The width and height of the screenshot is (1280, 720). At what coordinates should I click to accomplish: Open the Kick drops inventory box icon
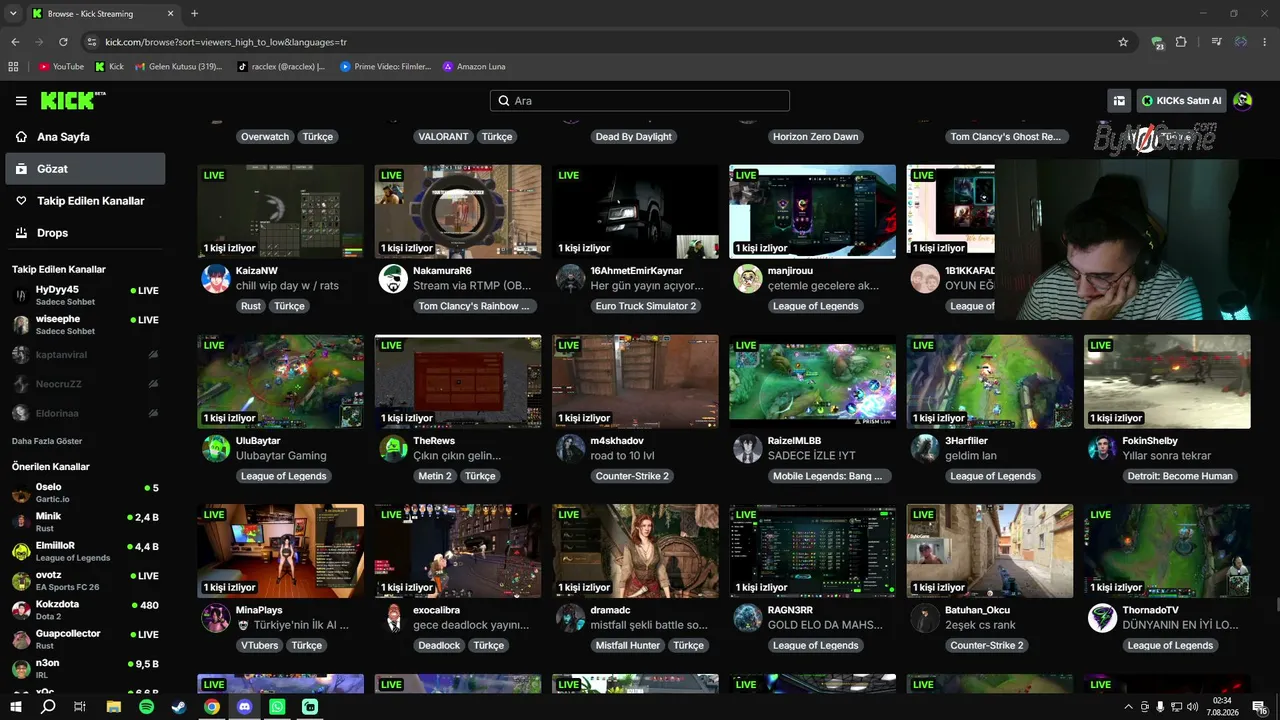click(1119, 101)
